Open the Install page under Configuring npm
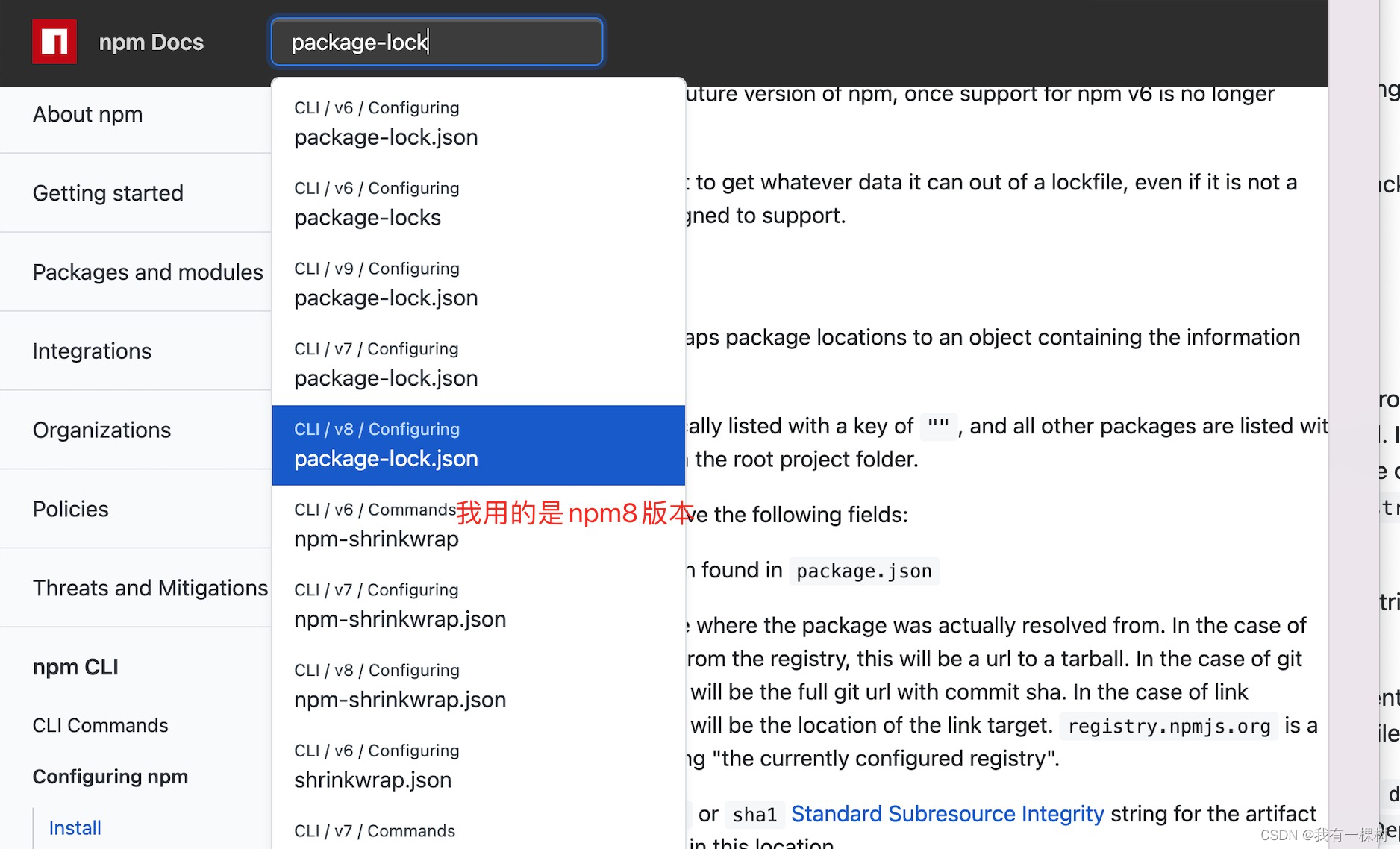The image size is (1400, 849). tap(74, 827)
